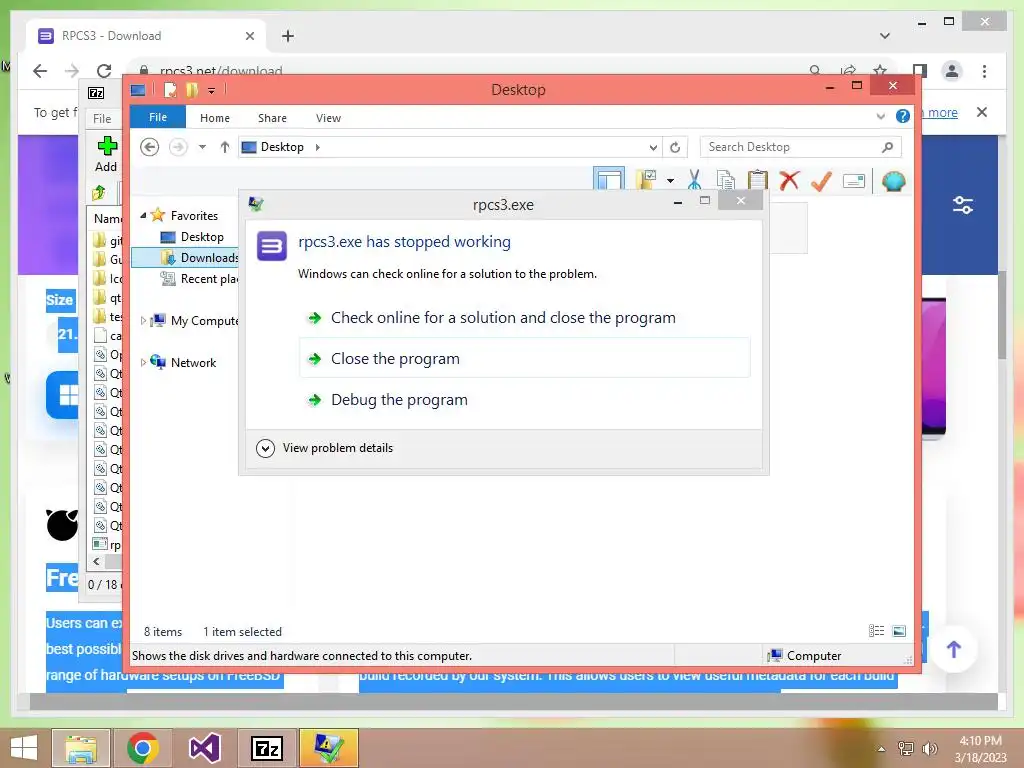Open Chrome three-dot menu
Image resolution: width=1024 pixels, height=768 pixels.
coord(984,71)
